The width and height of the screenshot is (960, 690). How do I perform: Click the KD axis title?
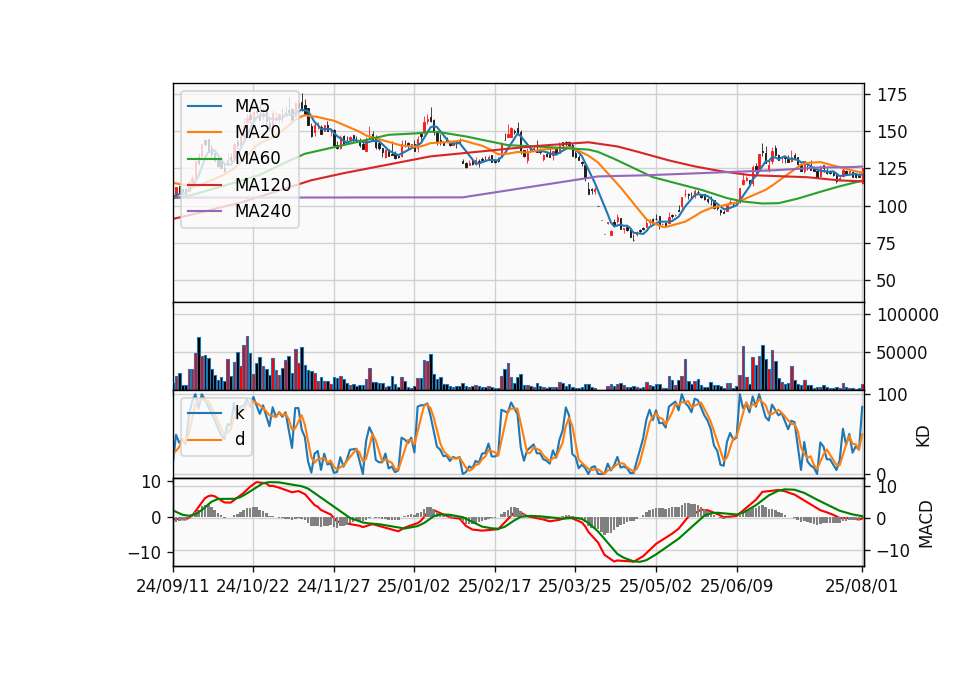point(923,437)
